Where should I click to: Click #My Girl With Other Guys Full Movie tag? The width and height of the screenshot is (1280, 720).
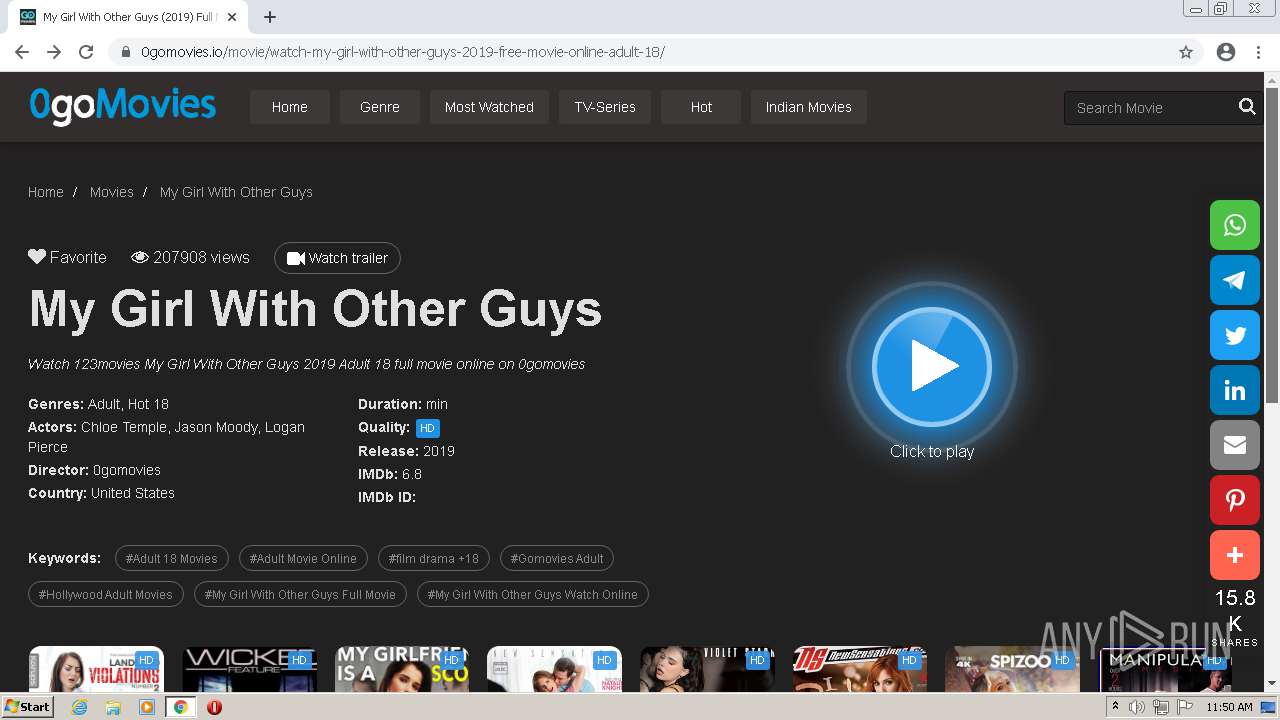(300, 594)
